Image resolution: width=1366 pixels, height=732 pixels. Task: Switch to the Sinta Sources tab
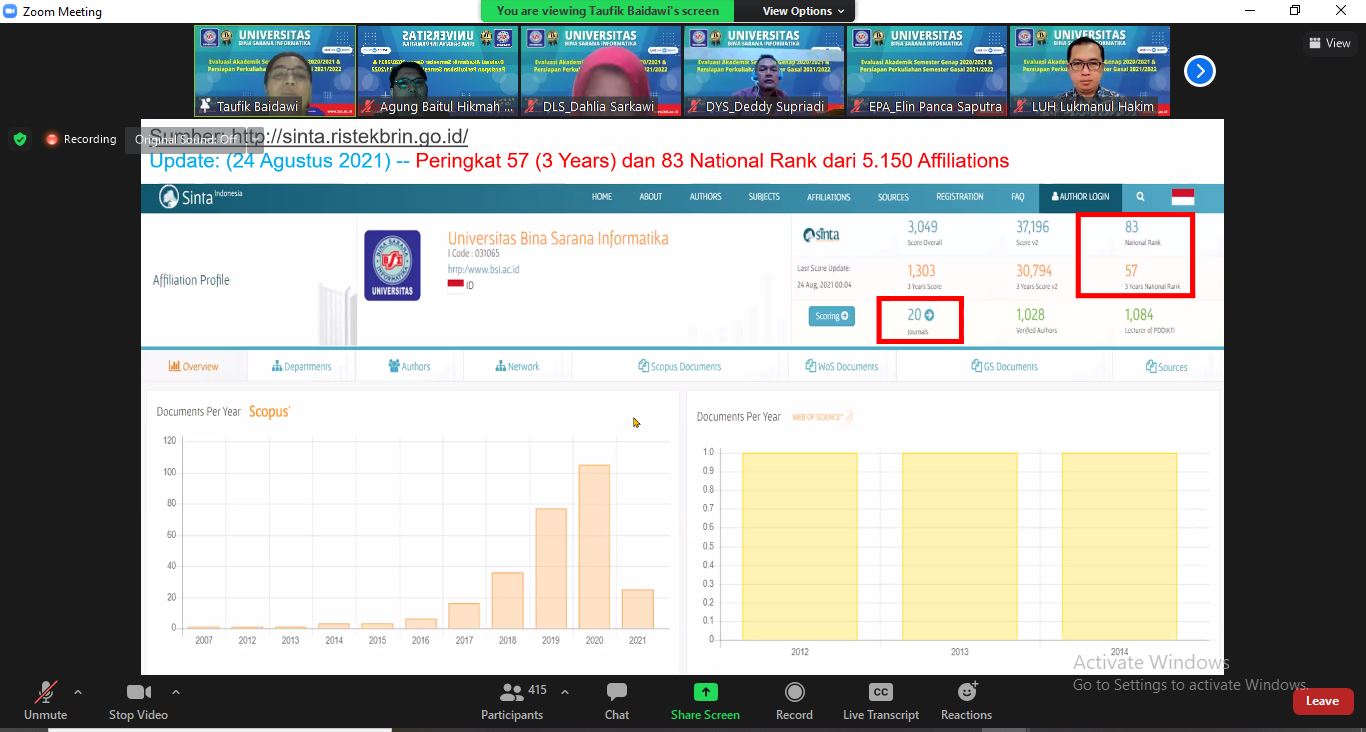1166,366
